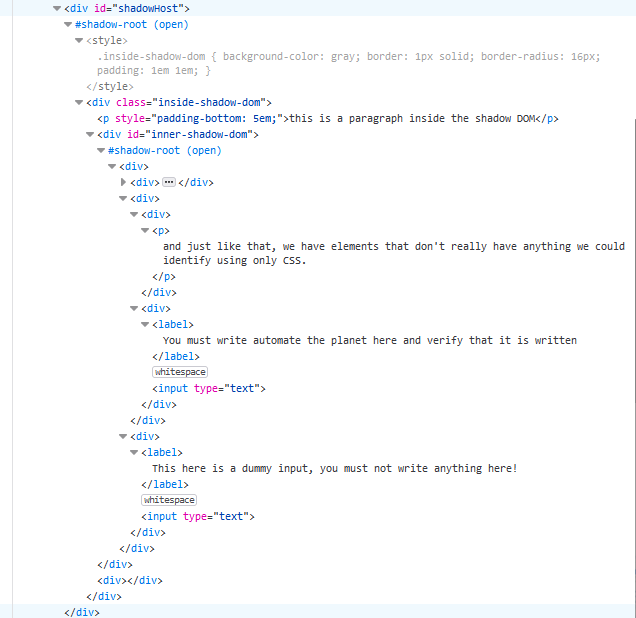The height and width of the screenshot is (618, 636).
Task: Collapse the shadowHost div node
Action: pyautogui.click(x=57, y=9)
